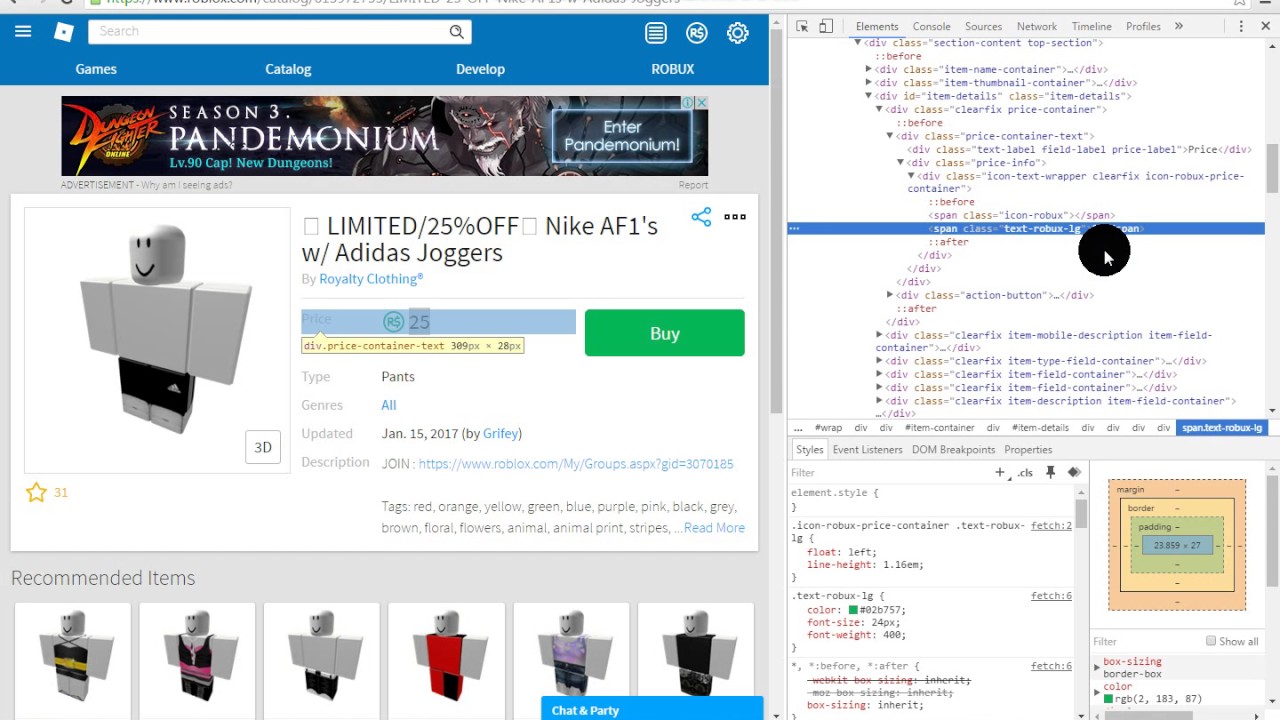Open the three-dots item options menu
The width and height of the screenshot is (1280, 720).
pyautogui.click(x=735, y=217)
